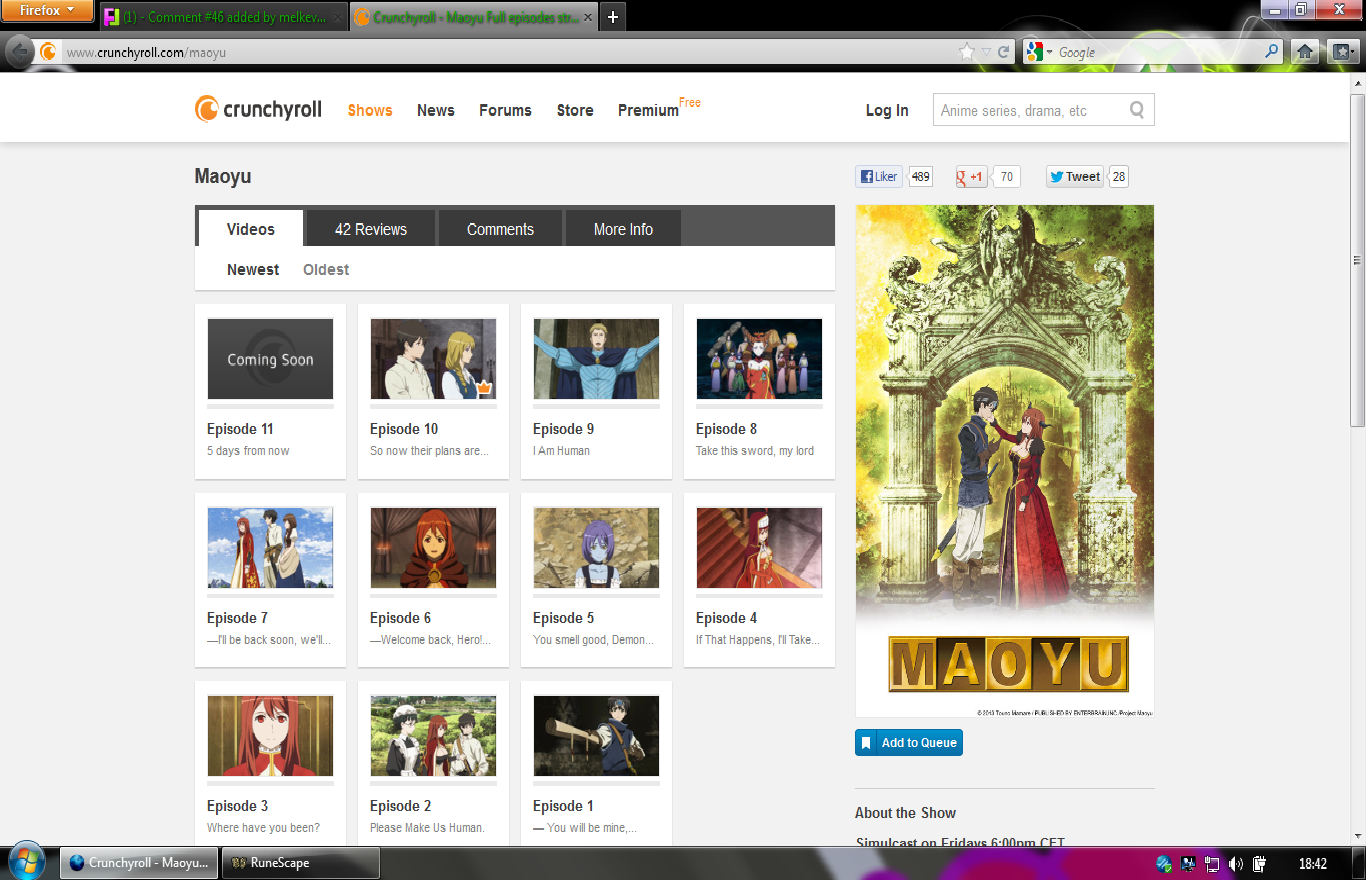Click the Add to Queue button

[909, 742]
